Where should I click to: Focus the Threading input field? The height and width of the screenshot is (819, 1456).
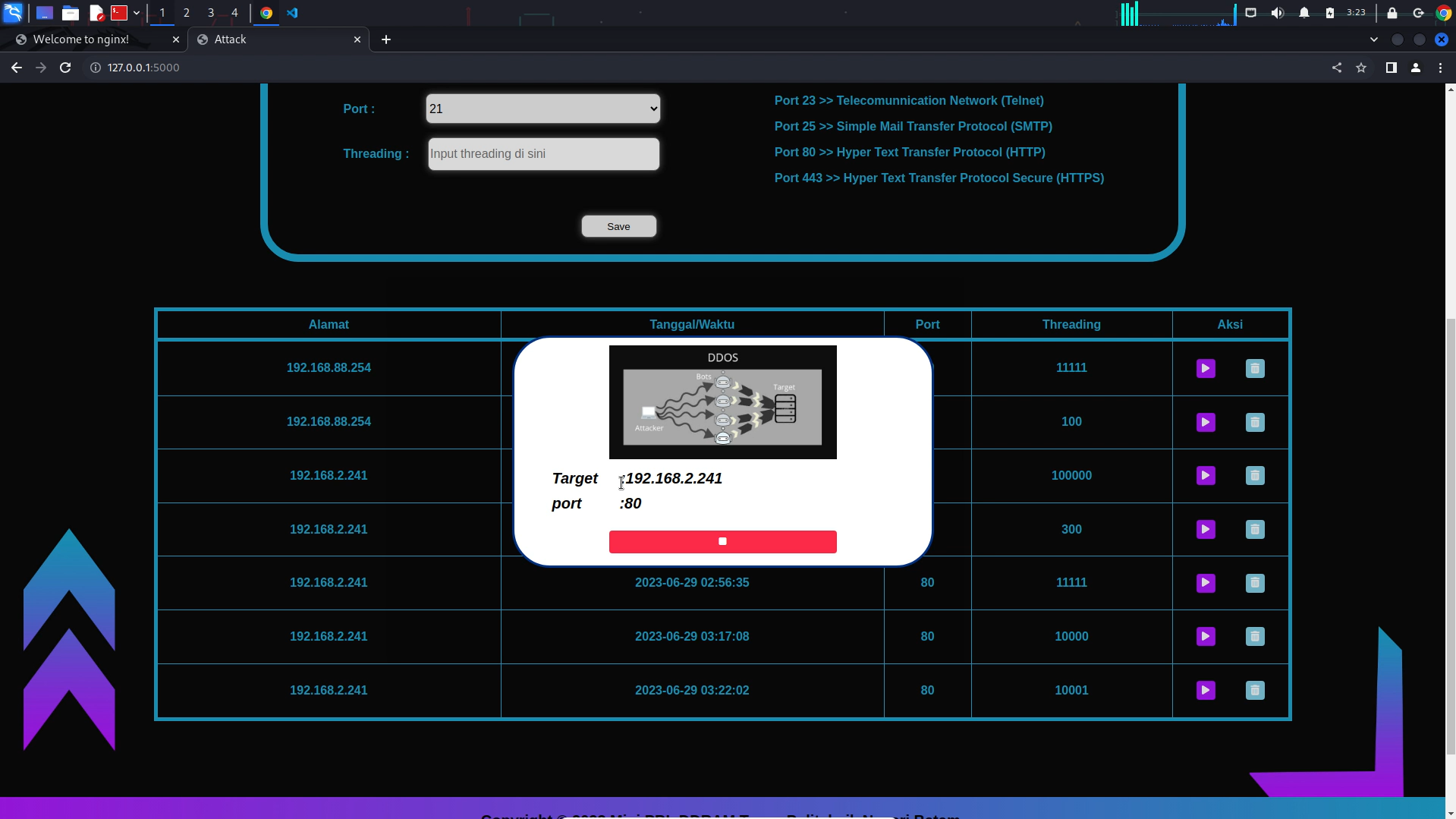tap(543, 154)
